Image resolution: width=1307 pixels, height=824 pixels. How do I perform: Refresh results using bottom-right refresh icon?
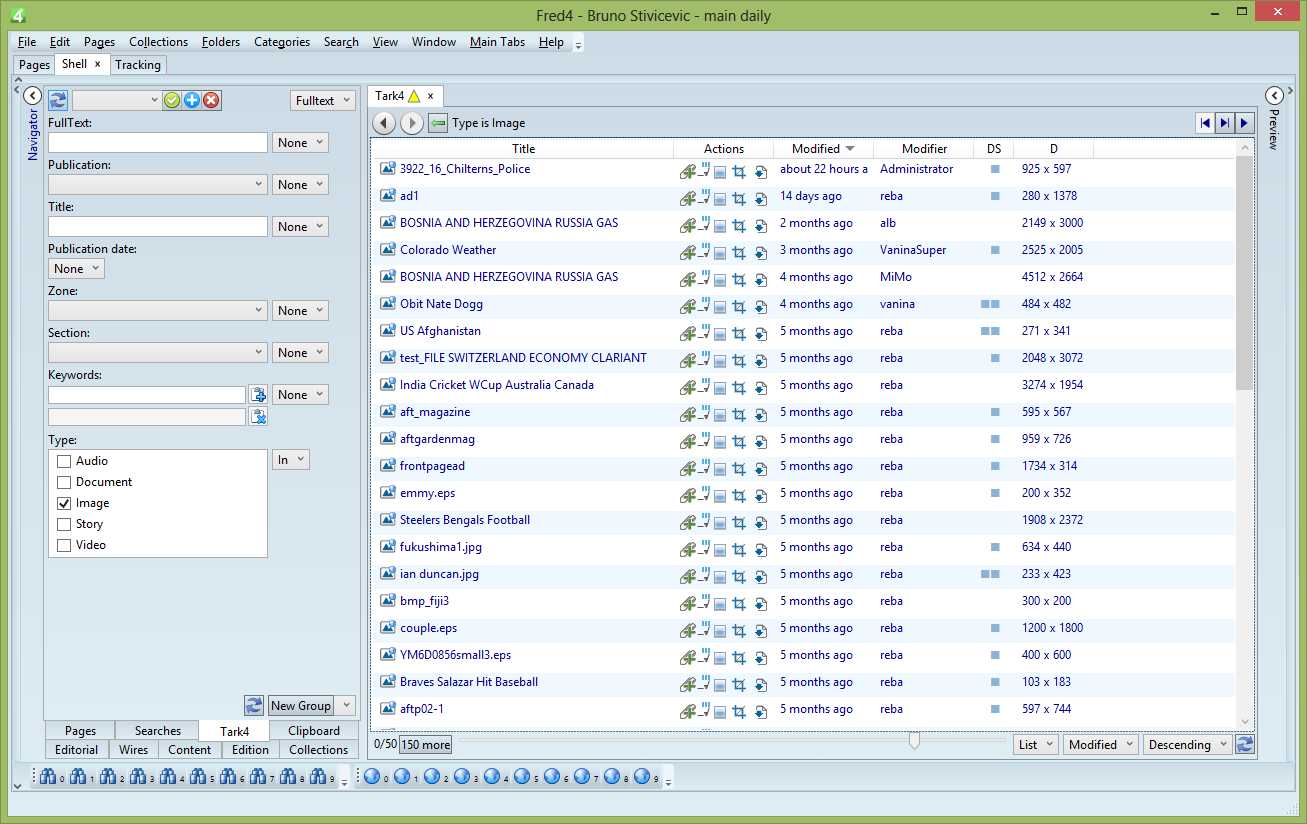(1245, 744)
